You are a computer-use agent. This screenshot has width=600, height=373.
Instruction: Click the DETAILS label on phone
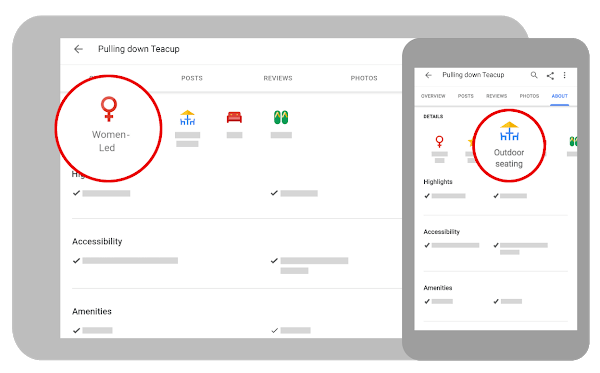(x=433, y=116)
